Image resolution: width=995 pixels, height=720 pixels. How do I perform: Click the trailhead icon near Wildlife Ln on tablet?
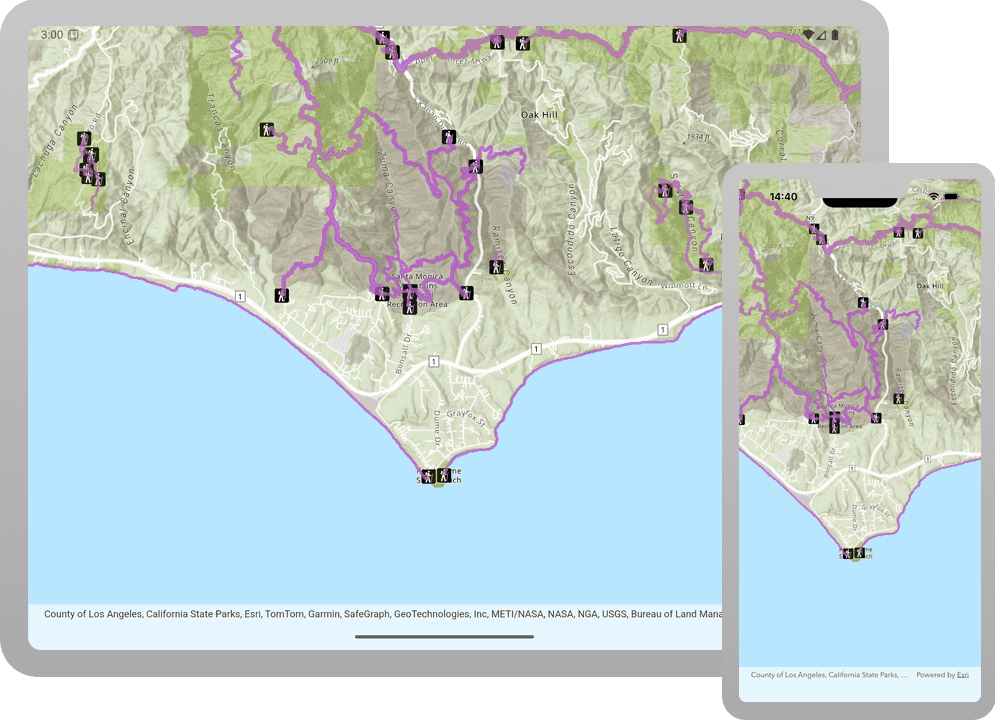click(x=707, y=264)
